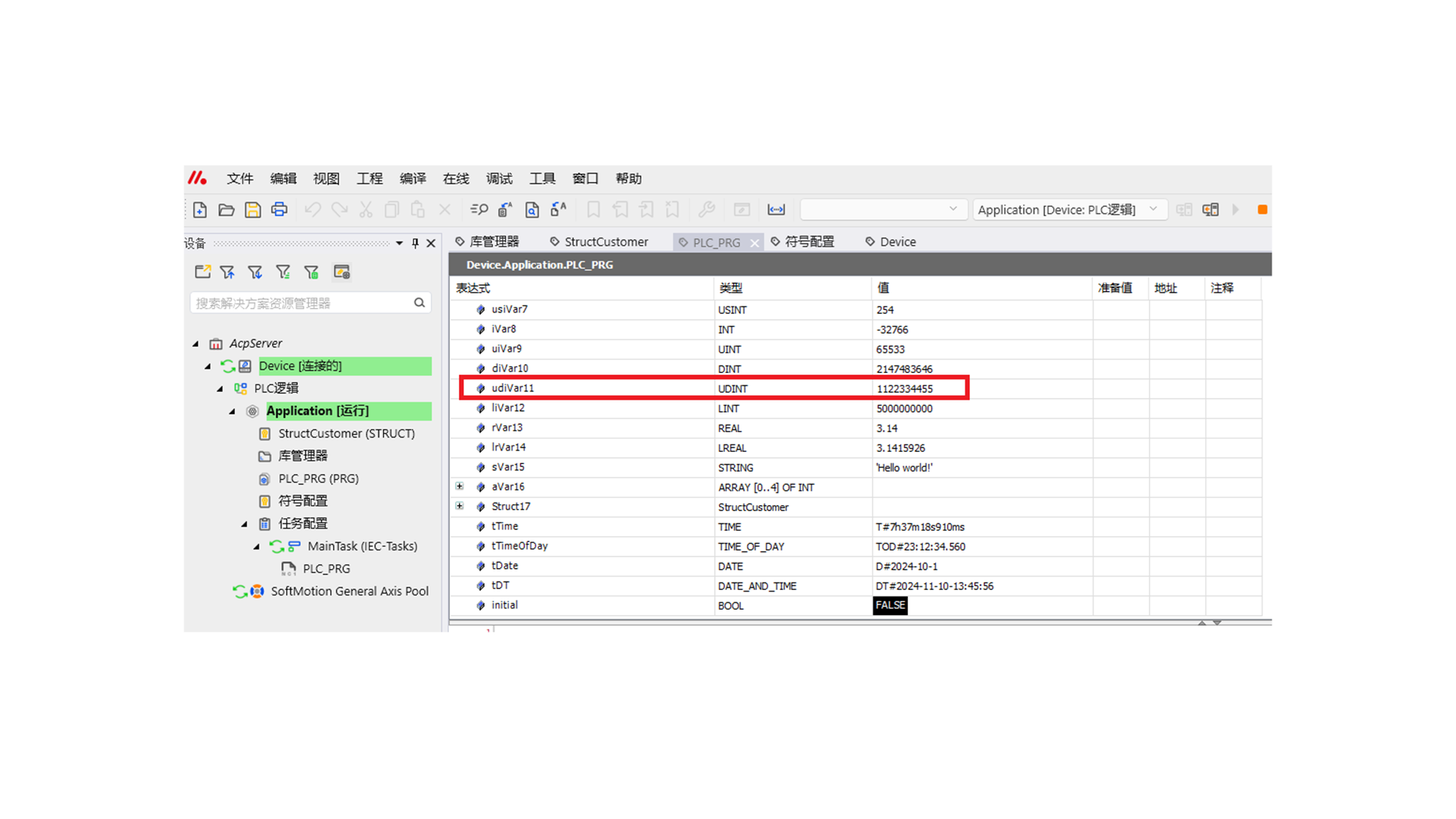Open the 在线 menu
The image size is (1456, 819).
point(456,178)
